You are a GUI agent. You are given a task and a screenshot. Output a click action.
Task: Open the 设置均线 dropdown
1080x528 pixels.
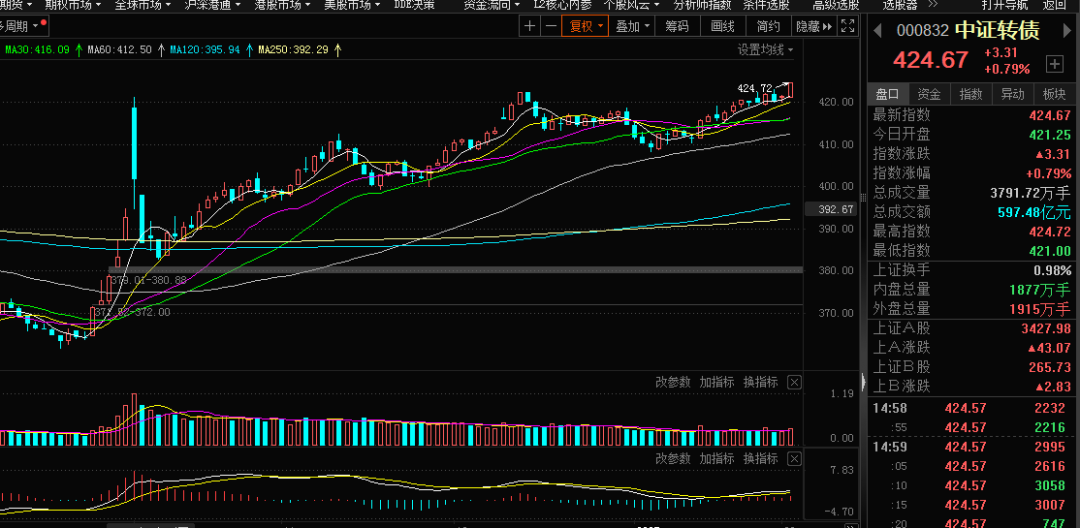click(766, 49)
